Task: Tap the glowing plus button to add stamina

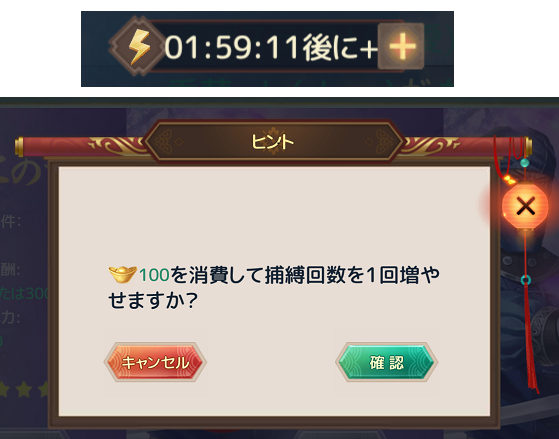Action: click(x=402, y=47)
